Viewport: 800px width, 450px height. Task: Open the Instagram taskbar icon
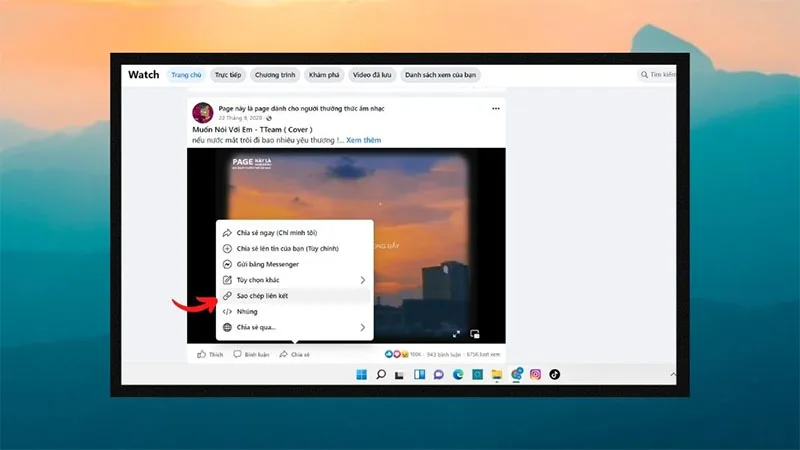[535, 374]
